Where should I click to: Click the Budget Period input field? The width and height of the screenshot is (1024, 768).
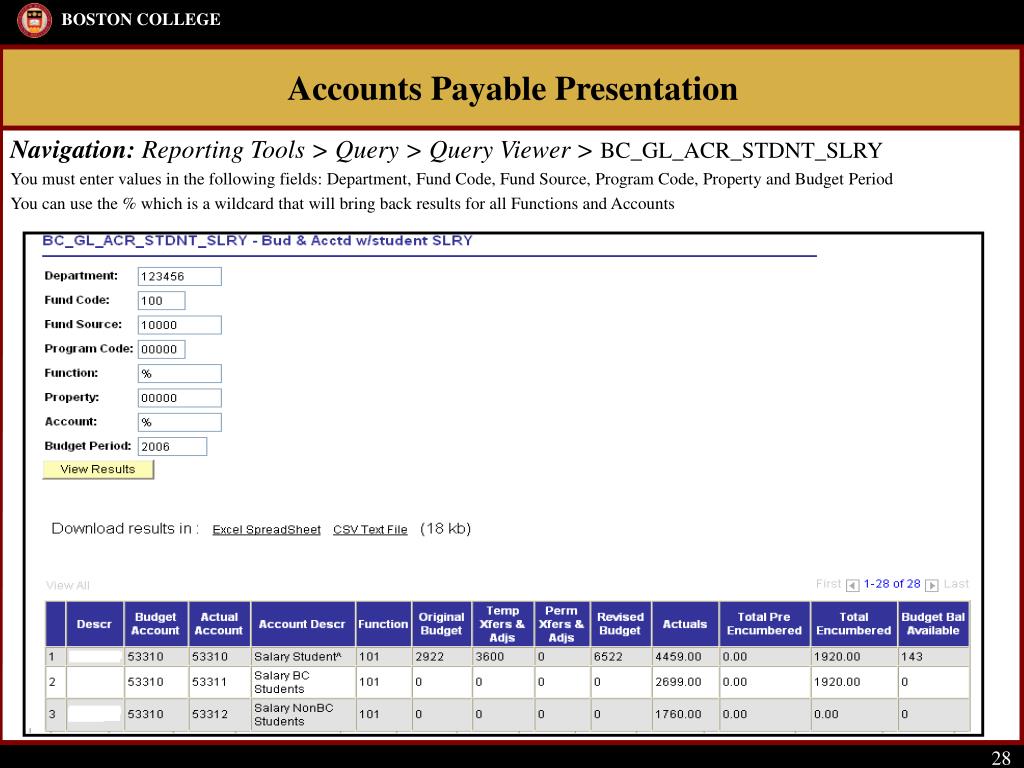click(x=172, y=447)
